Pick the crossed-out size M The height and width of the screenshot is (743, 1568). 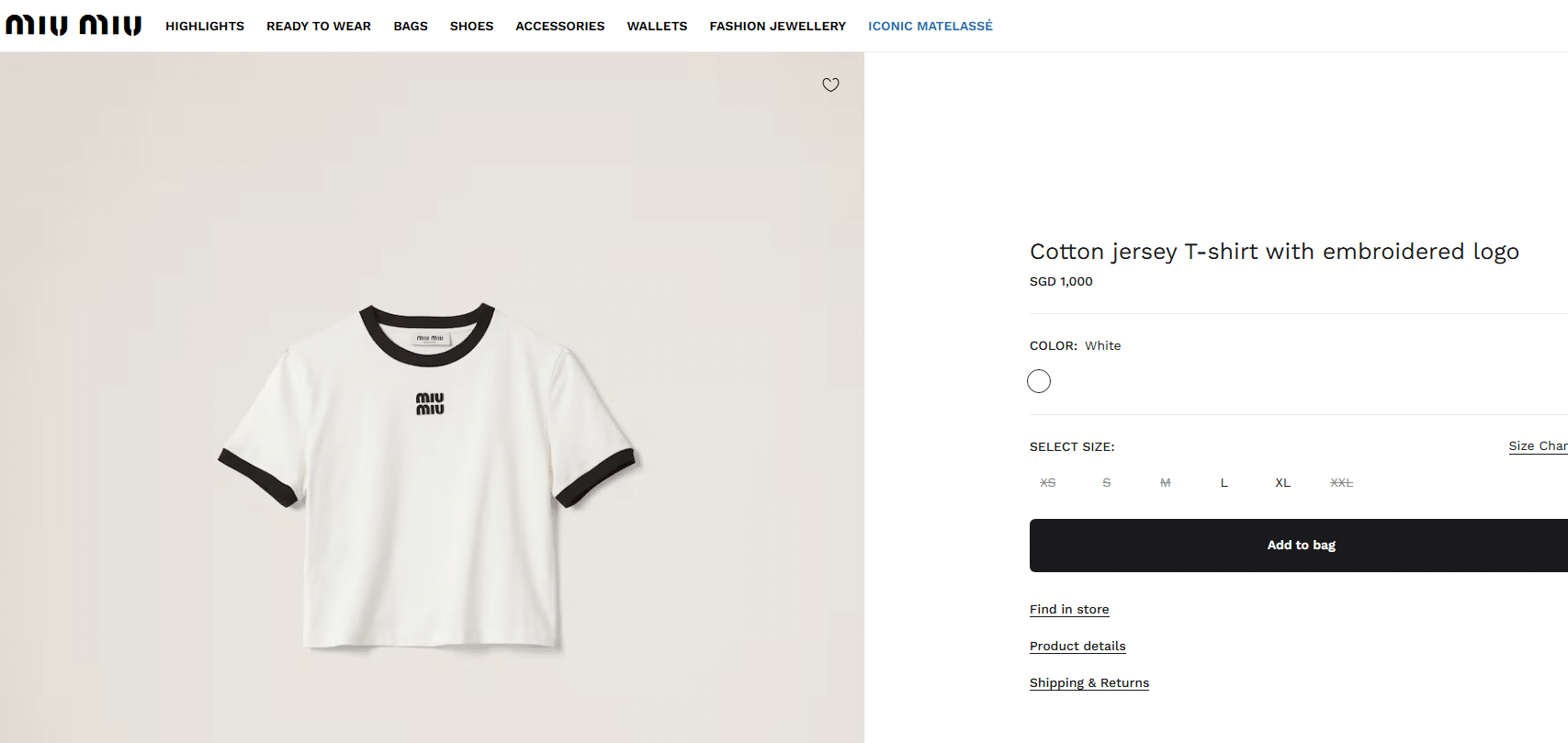pos(1165,482)
